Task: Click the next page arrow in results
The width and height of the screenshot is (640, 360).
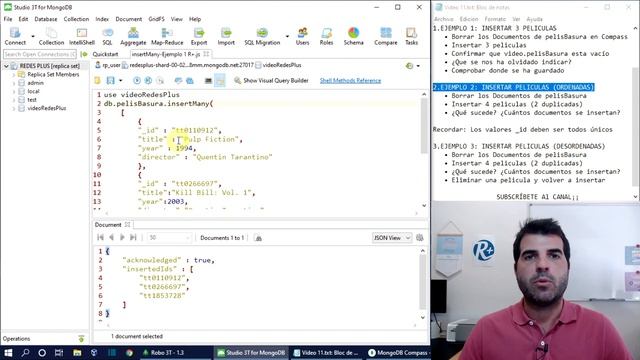Action: (122, 238)
